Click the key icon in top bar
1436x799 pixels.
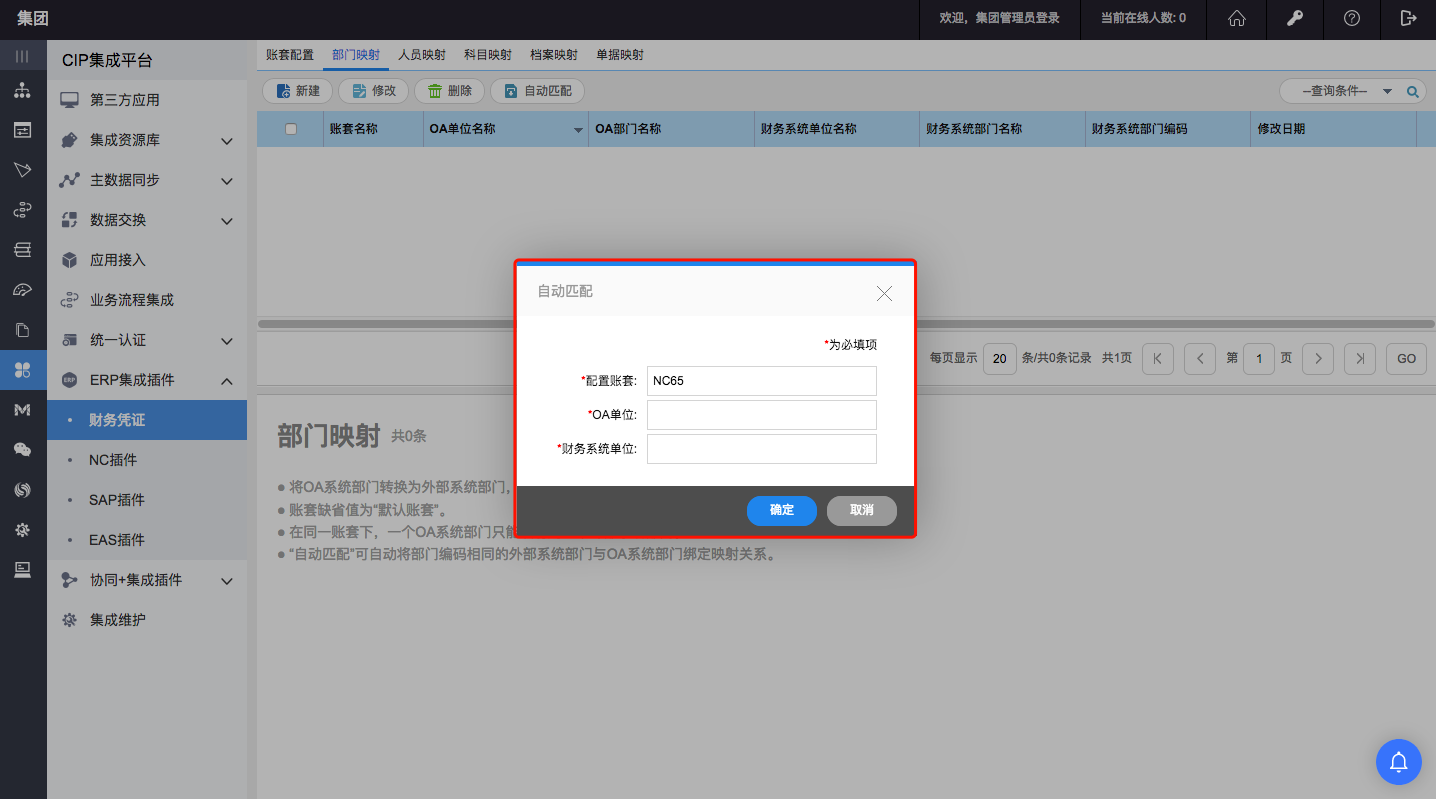[1294, 18]
